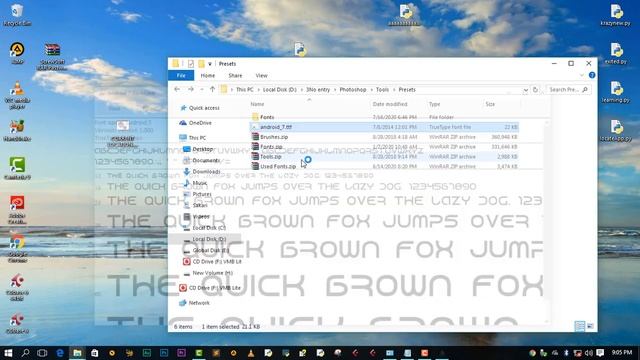Open Recycle Bin desktop icon

(17, 15)
